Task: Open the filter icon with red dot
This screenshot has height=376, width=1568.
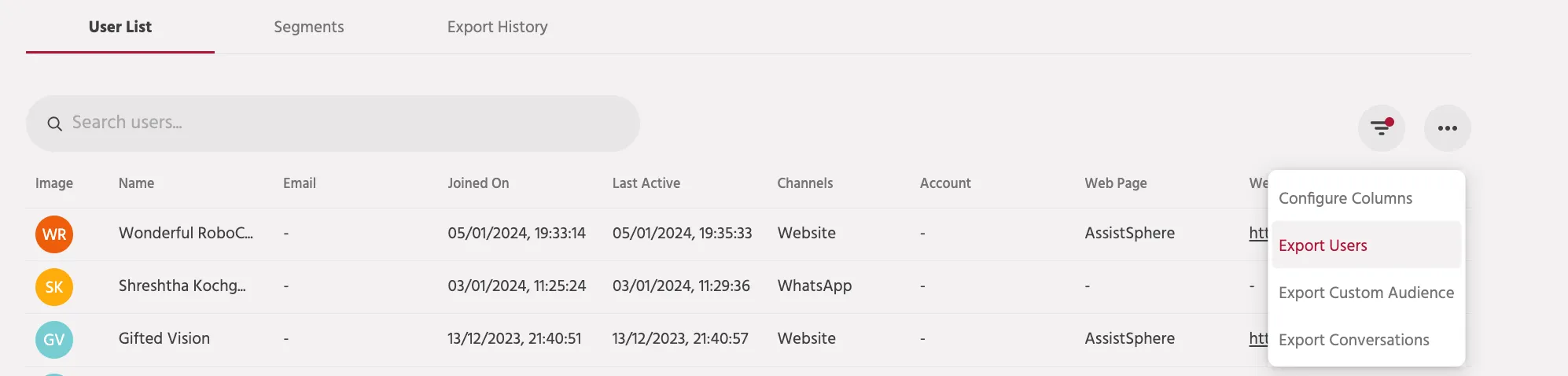Action: coord(1381,127)
